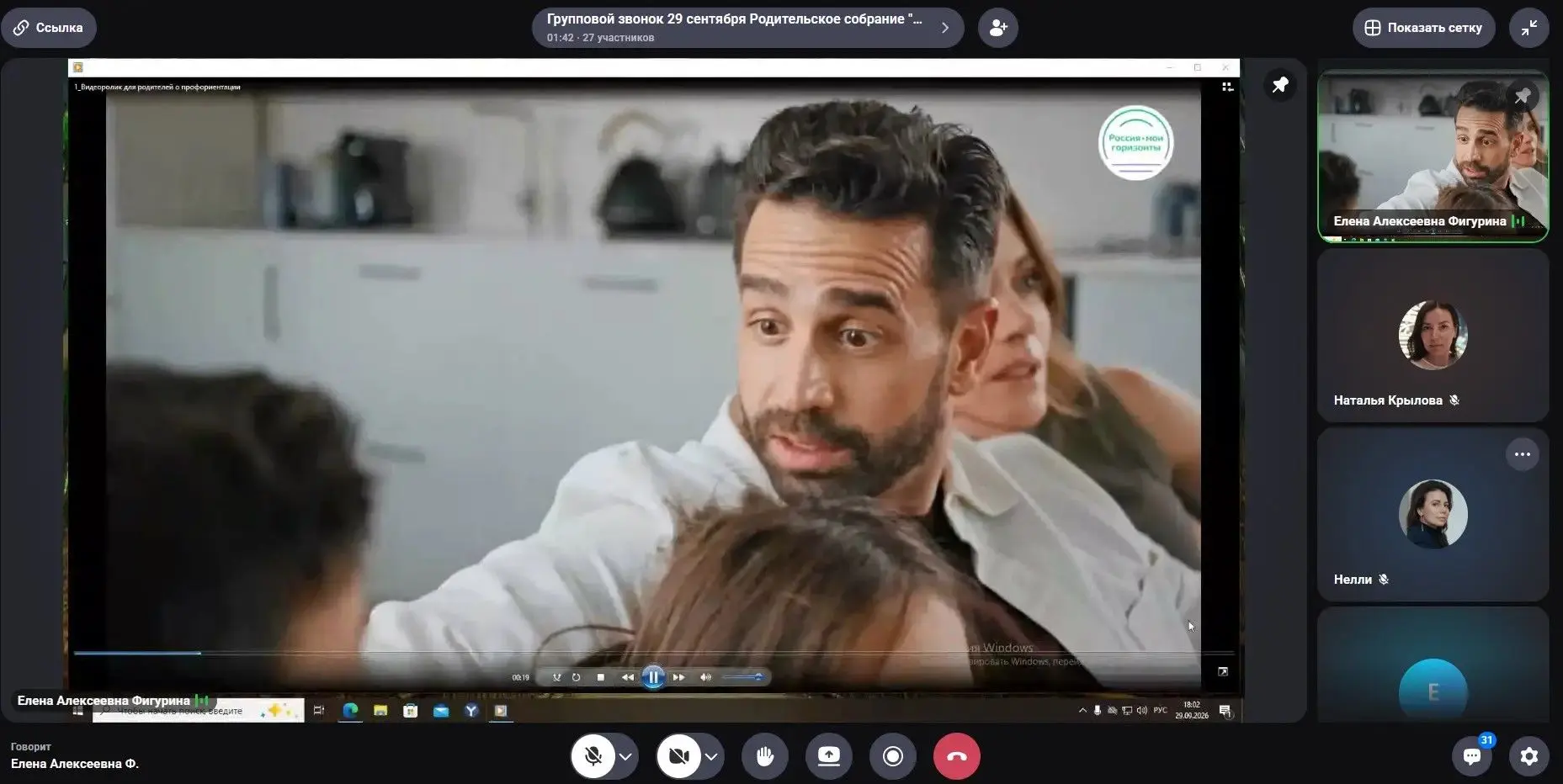This screenshot has width=1563, height=784.
Task: Switch media player to full screen view
Action: [1223, 671]
